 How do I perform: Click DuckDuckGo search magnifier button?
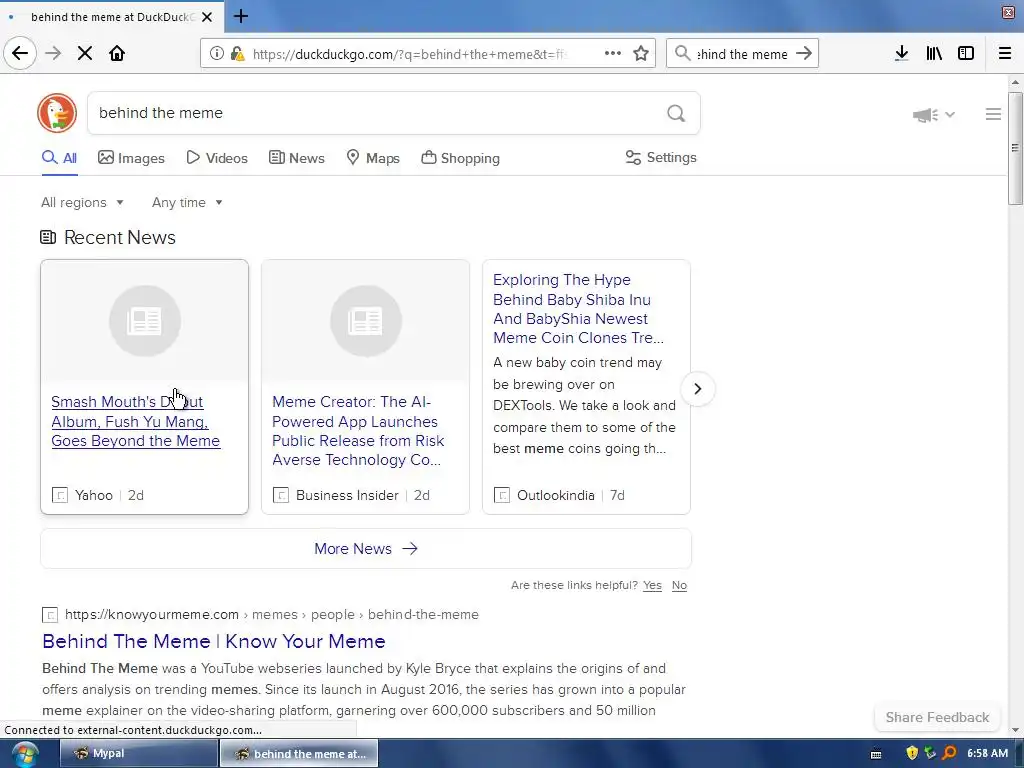coord(676,114)
